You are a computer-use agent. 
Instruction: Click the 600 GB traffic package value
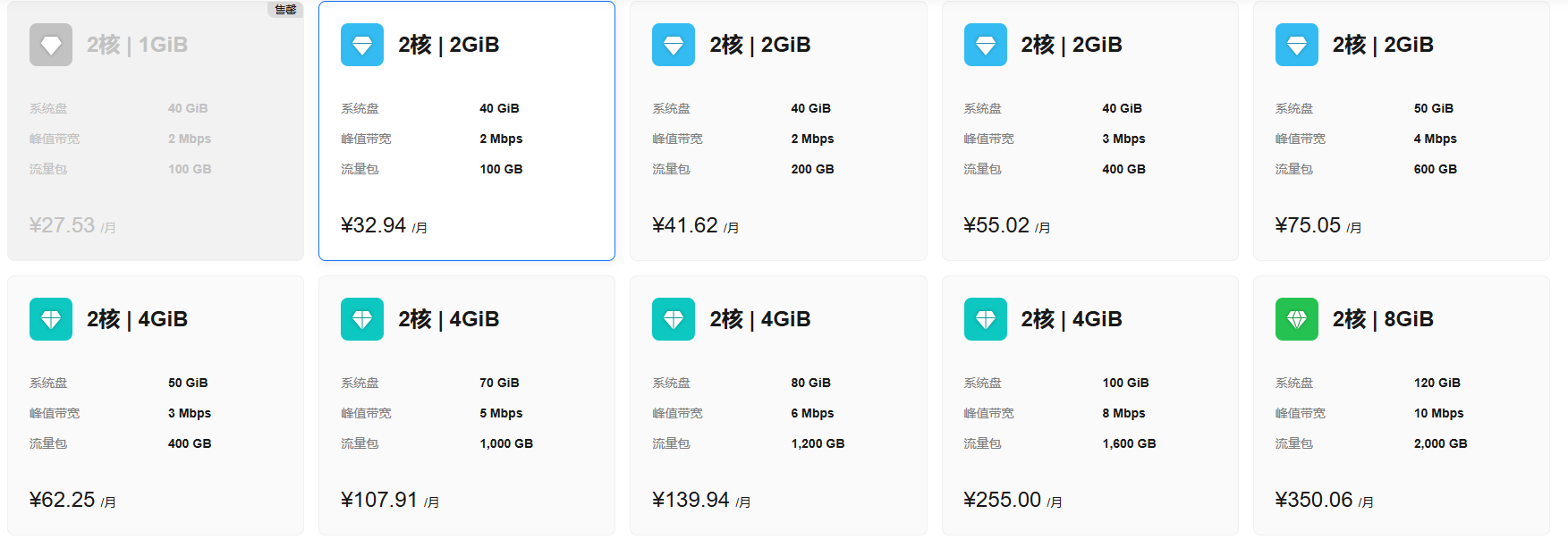pyautogui.click(x=1435, y=169)
